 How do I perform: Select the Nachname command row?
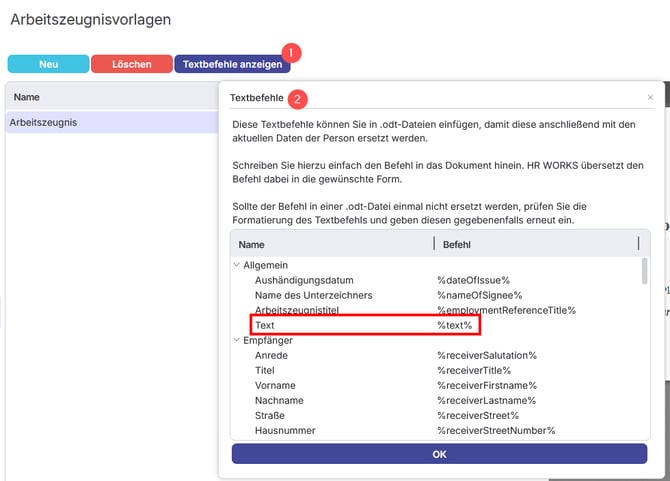(x=279, y=400)
